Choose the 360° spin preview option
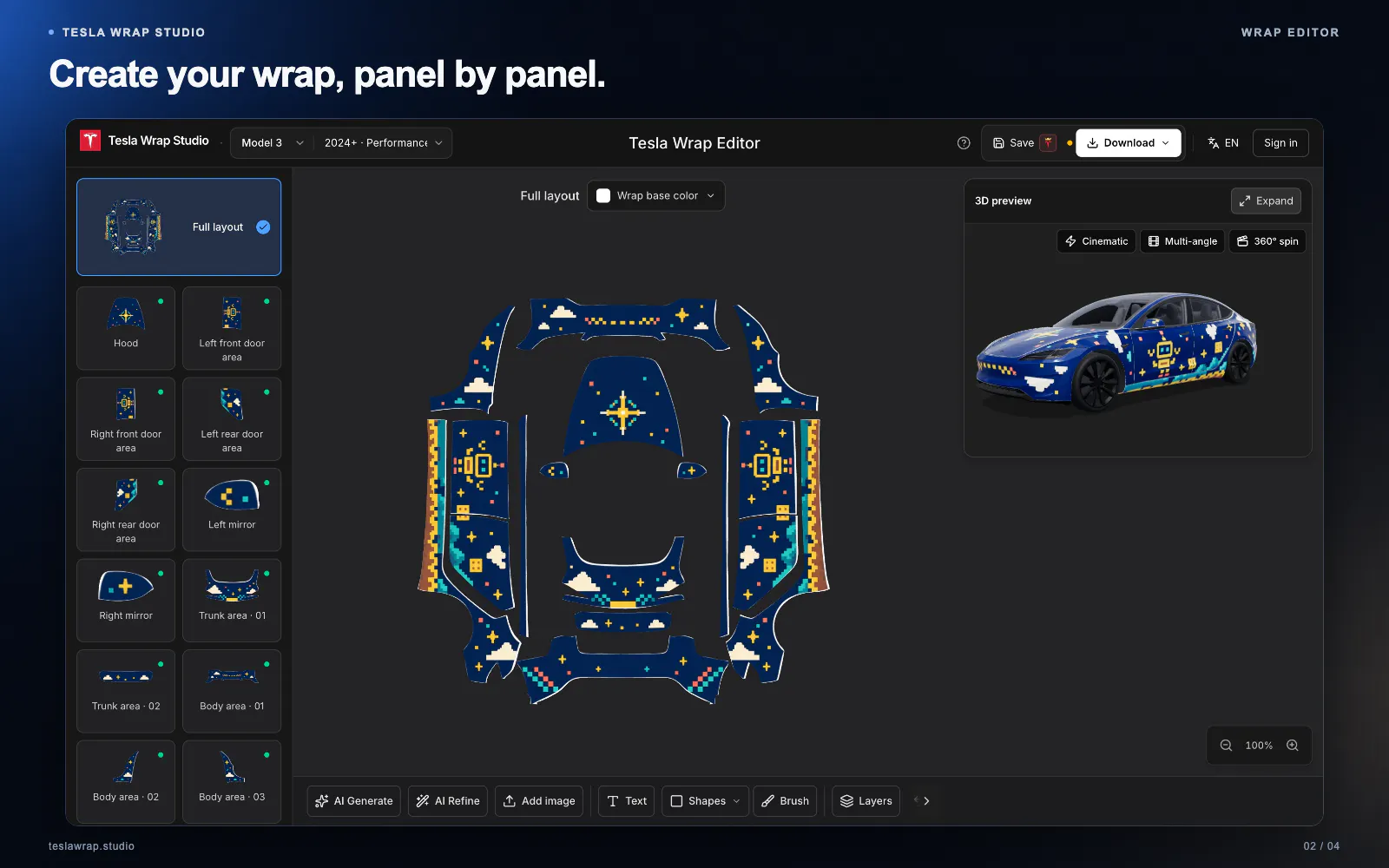This screenshot has width=1389, height=868. click(x=1267, y=241)
